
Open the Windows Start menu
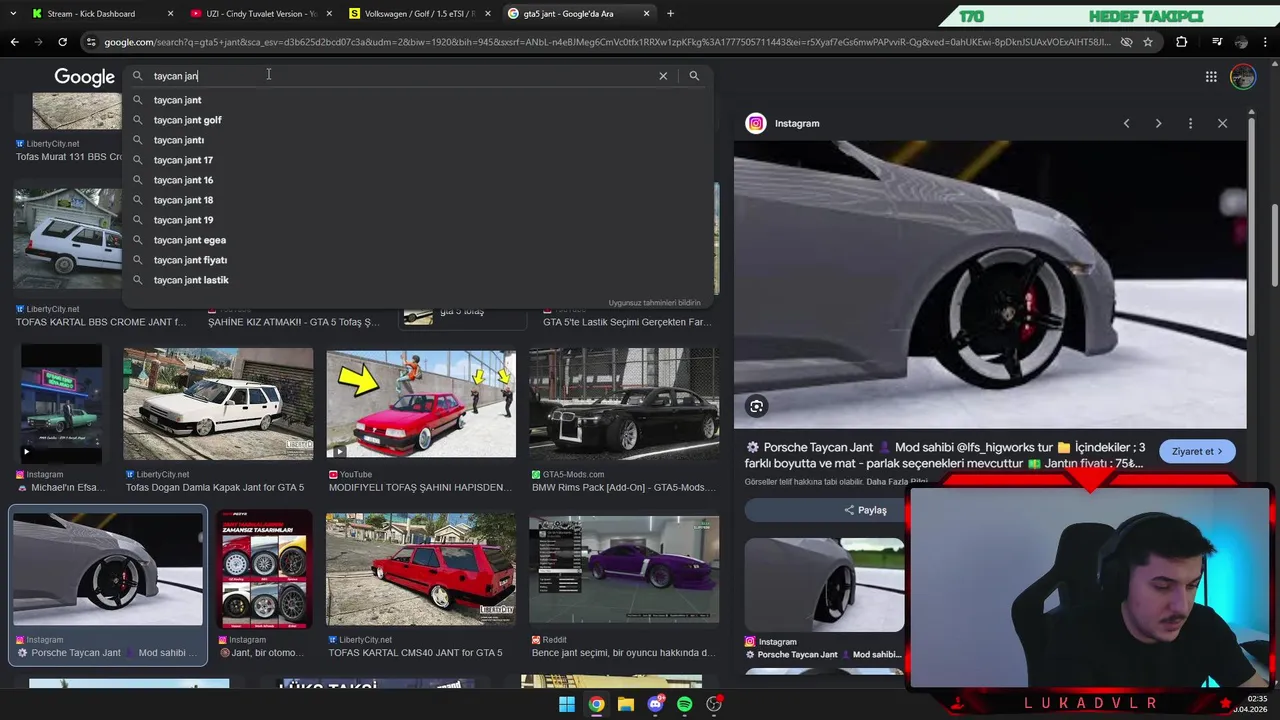point(567,704)
